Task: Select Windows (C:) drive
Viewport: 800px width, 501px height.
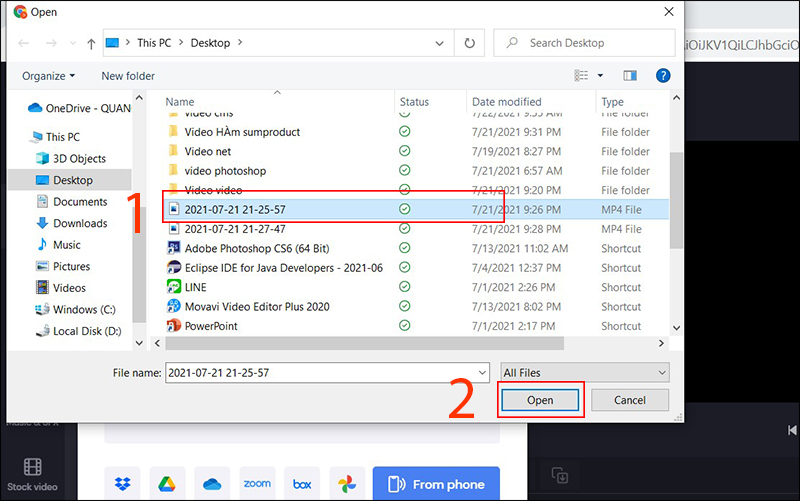Action: [x=76, y=309]
